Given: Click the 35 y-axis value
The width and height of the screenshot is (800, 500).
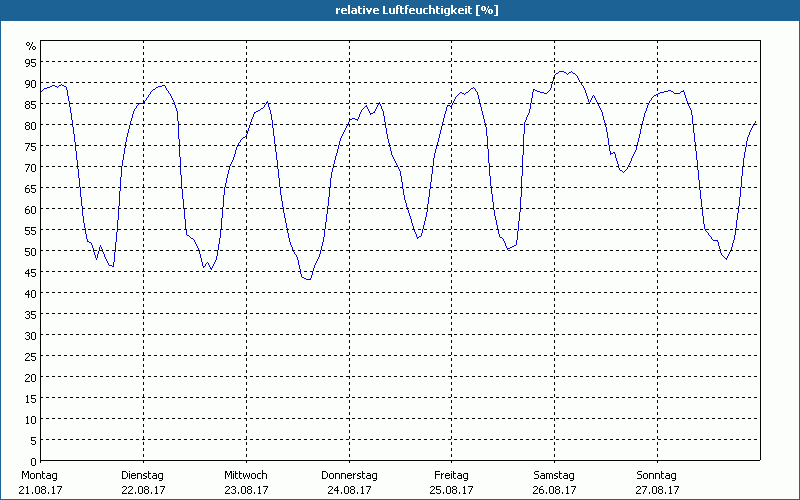Looking at the screenshot, I should [x=31, y=314].
